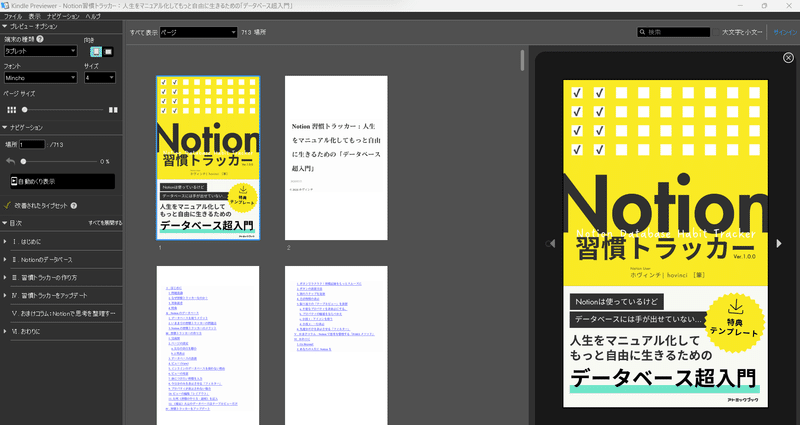Click the 自動めくり表示 button

point(62,181)
